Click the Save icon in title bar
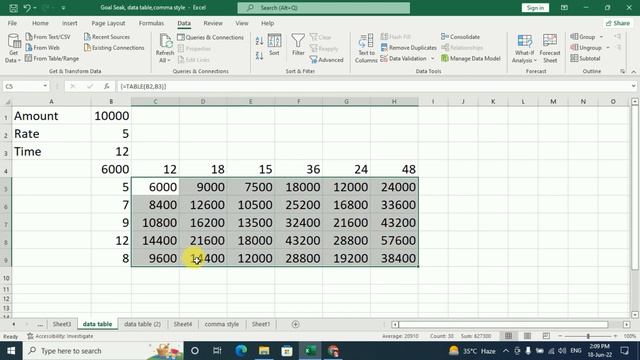 [x=13, y=8]
